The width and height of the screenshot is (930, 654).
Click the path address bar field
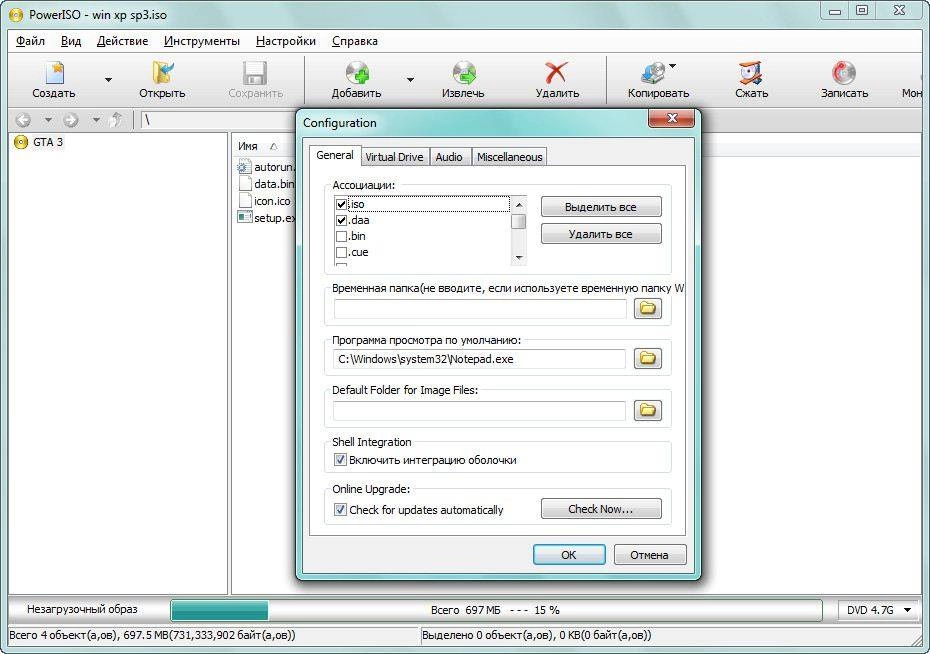(x=218, y=120)
